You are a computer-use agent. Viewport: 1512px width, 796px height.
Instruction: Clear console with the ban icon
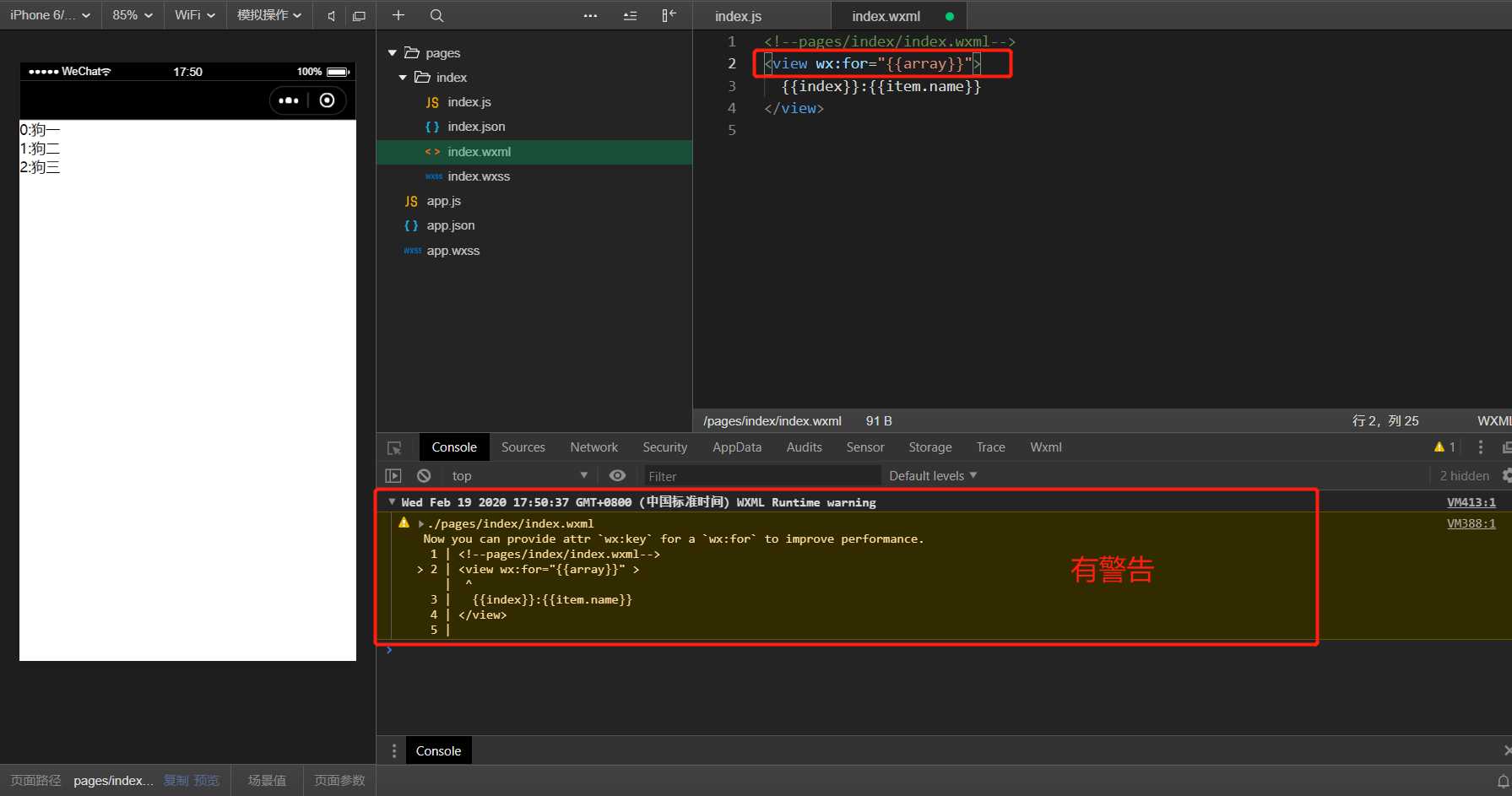(424, 476)
